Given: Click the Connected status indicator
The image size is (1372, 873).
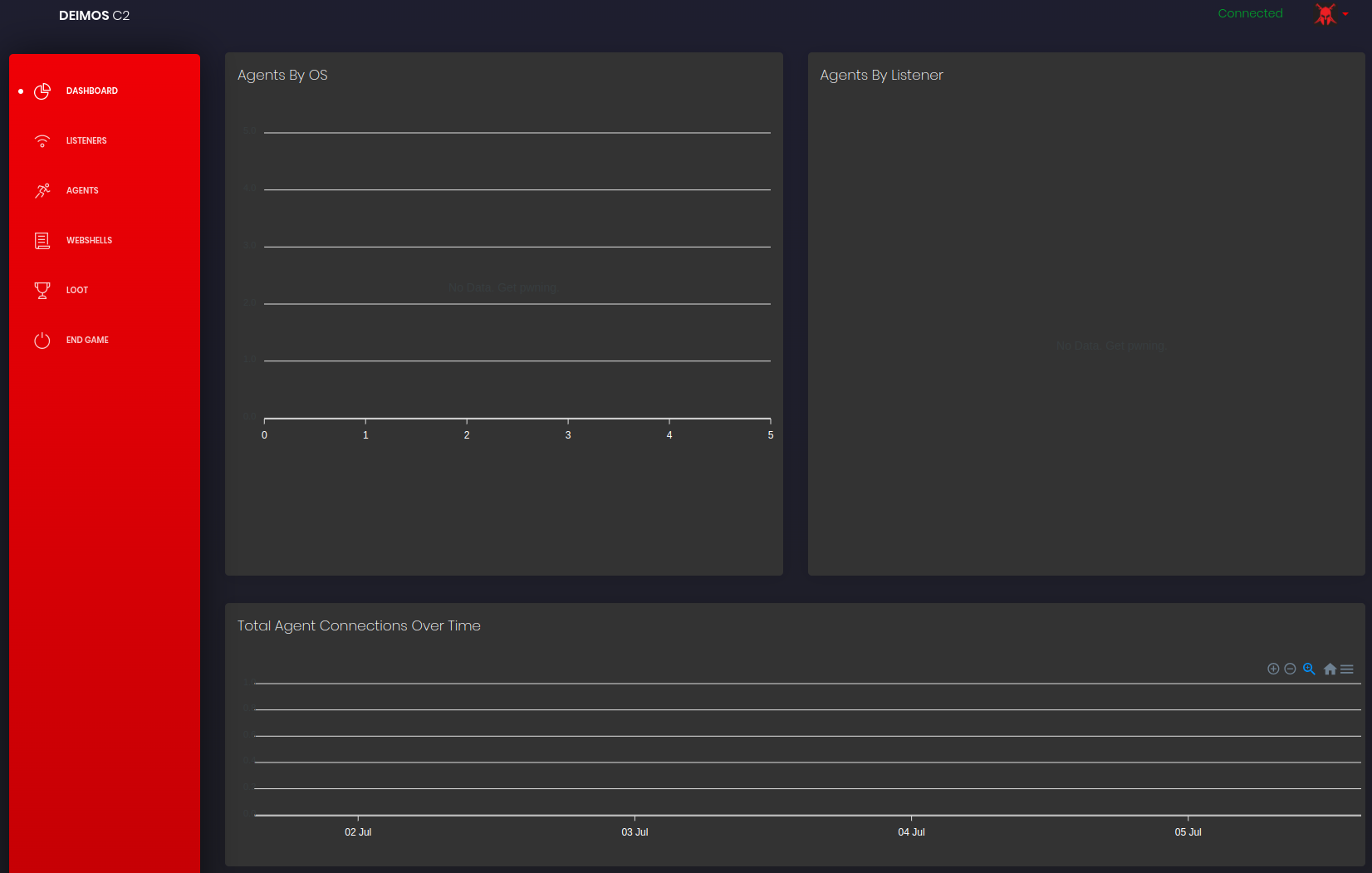Looking at the screenshot, I should click(x=1250, y=13).
